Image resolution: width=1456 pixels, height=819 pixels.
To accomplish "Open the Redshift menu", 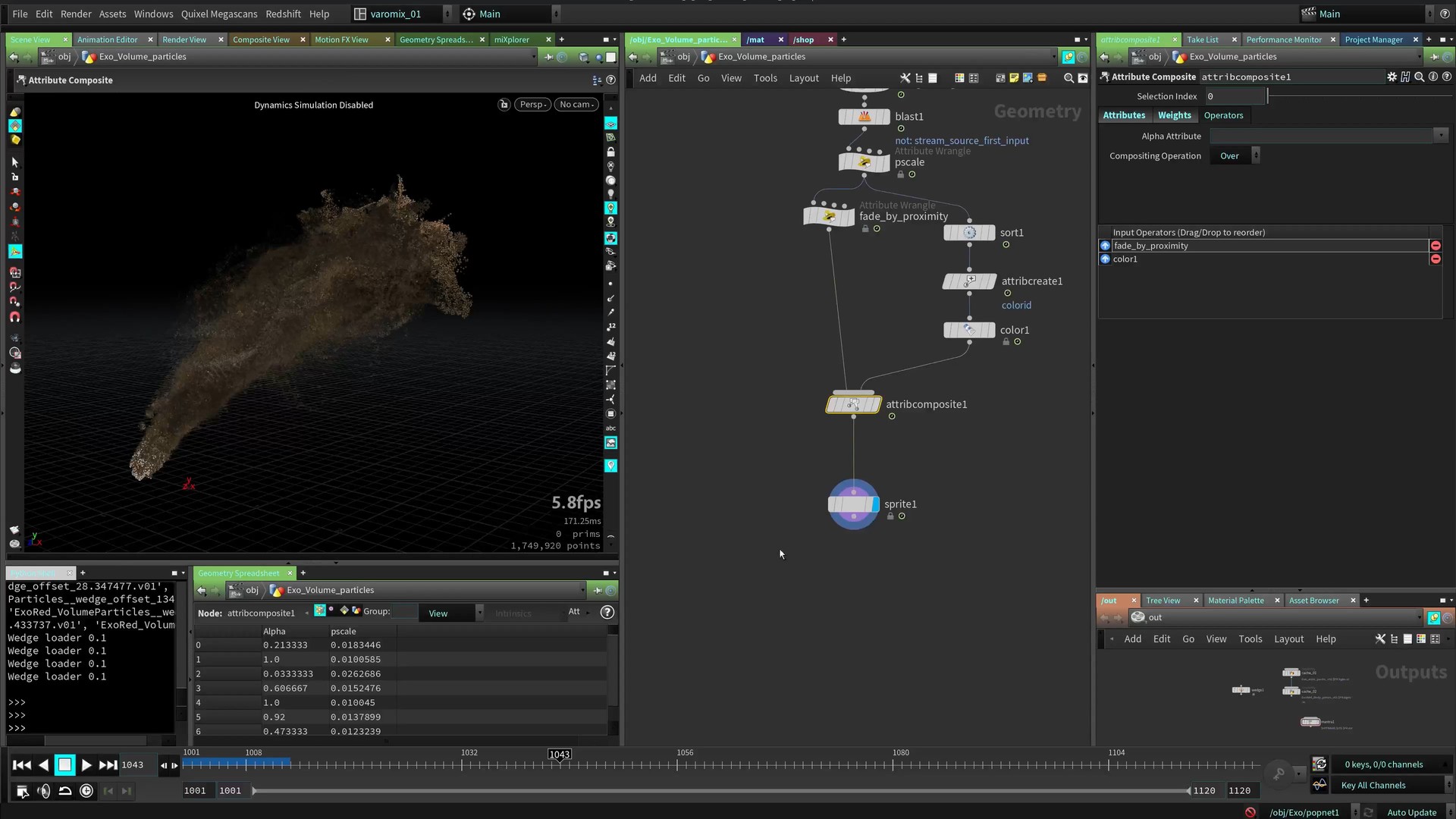I will 283,14.
